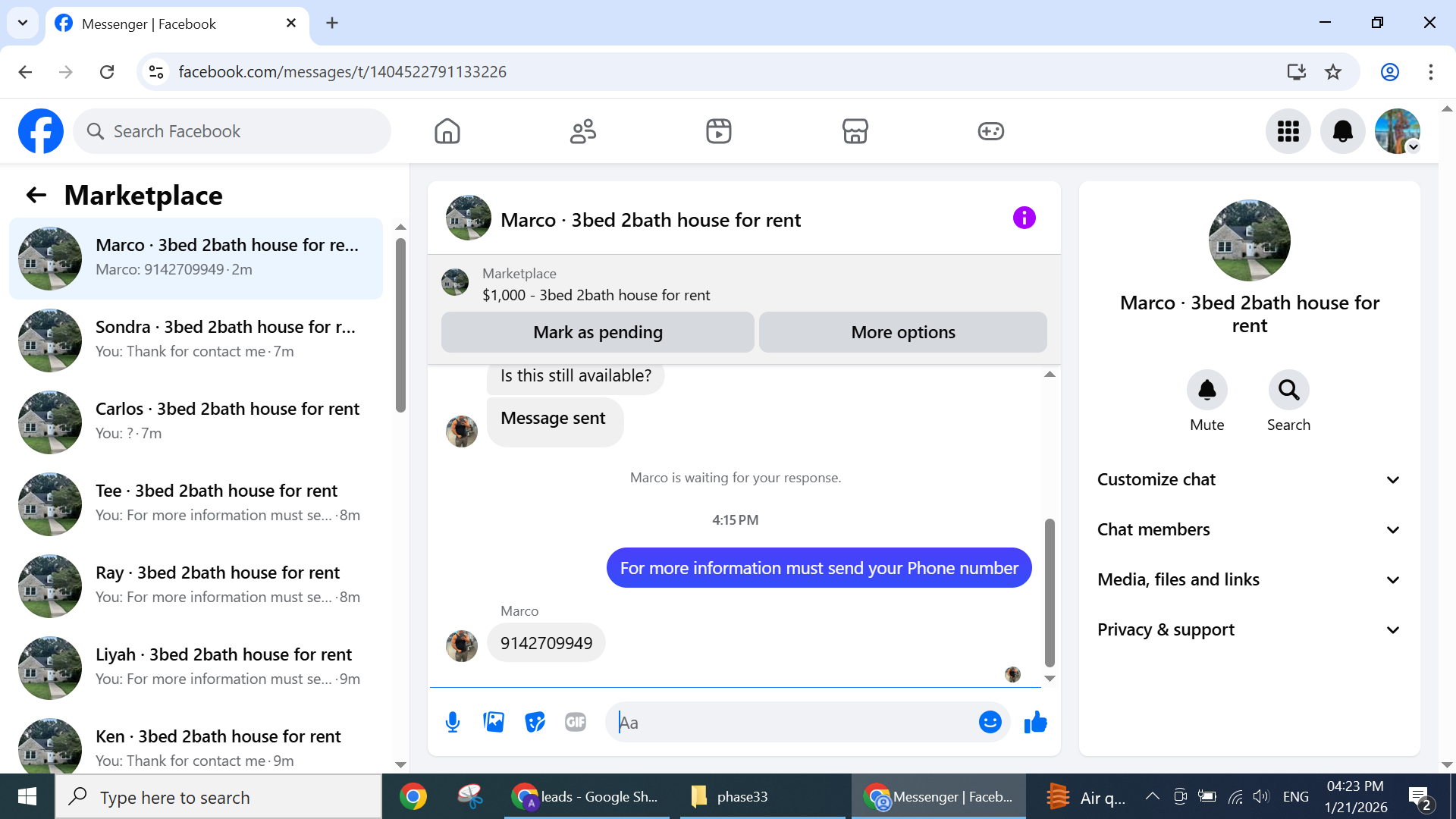The width and height of the screenshot is (1456, 819).
Task: Search within this conversation
Action: pyautogui.click(x=1288, y=390)
